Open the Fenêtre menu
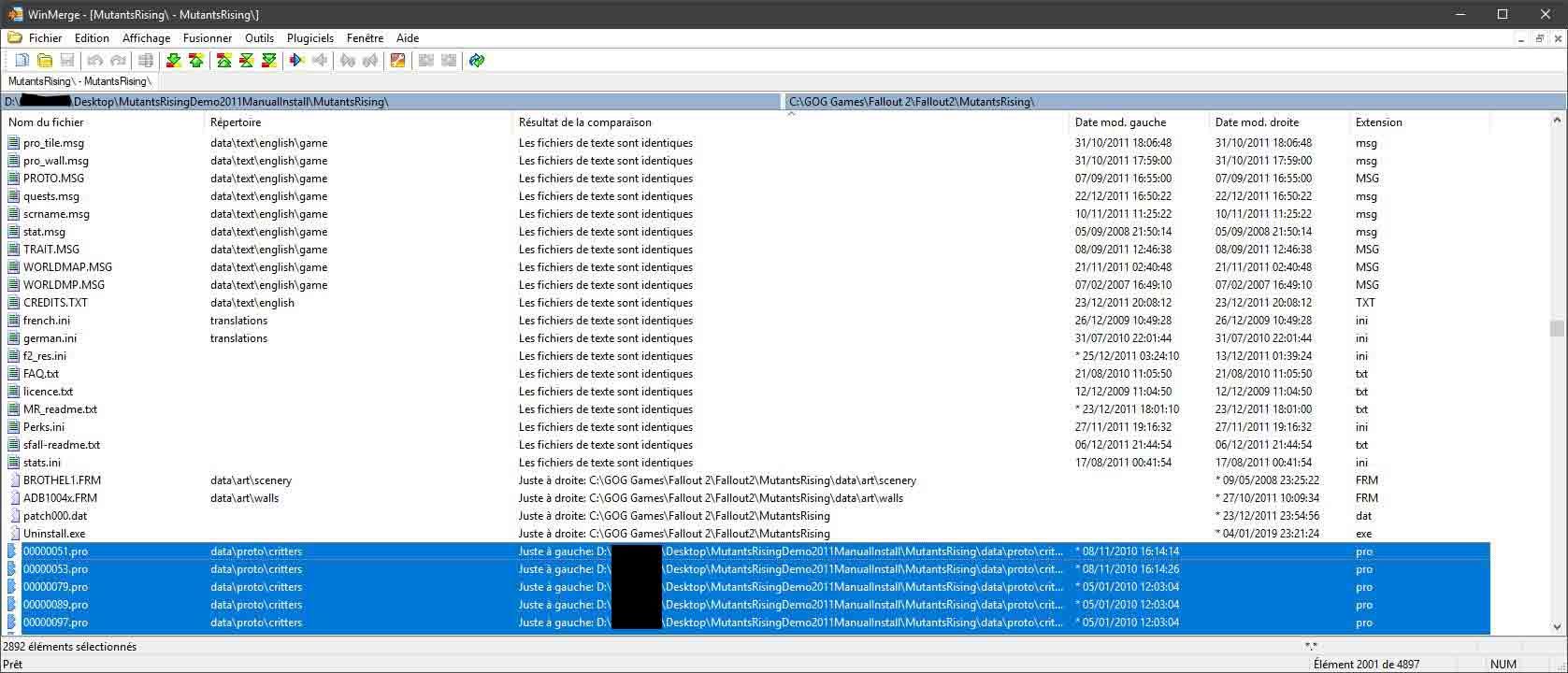The image size is (1568, 673). 365,38
